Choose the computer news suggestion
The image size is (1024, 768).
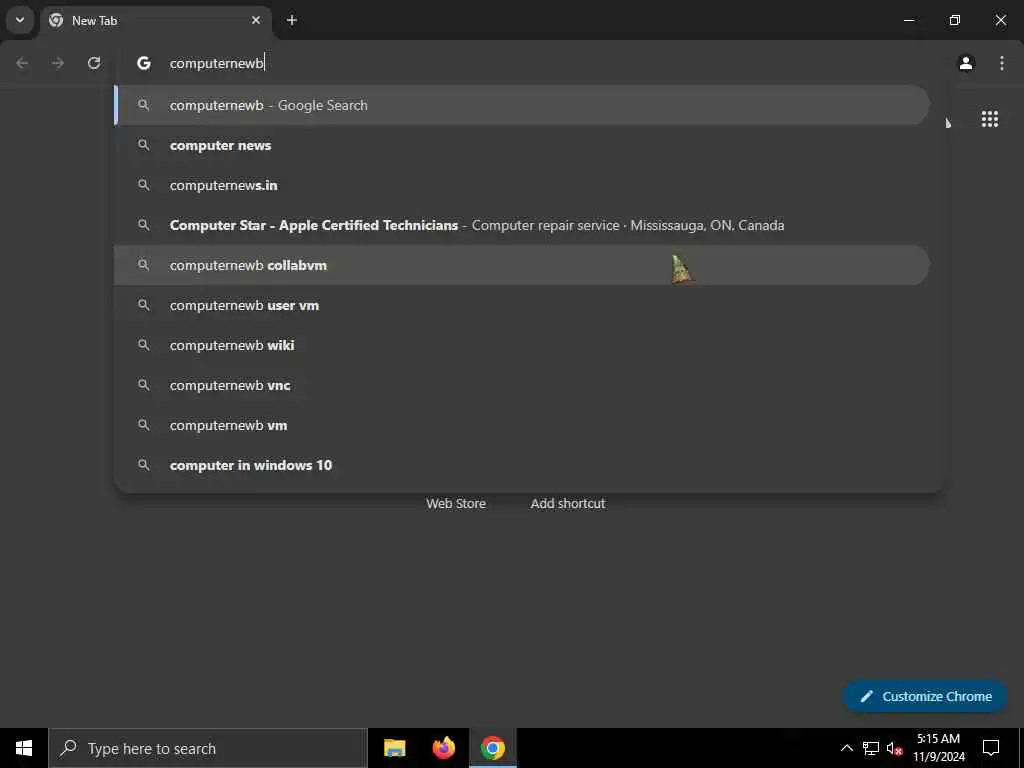coord(522,145)
